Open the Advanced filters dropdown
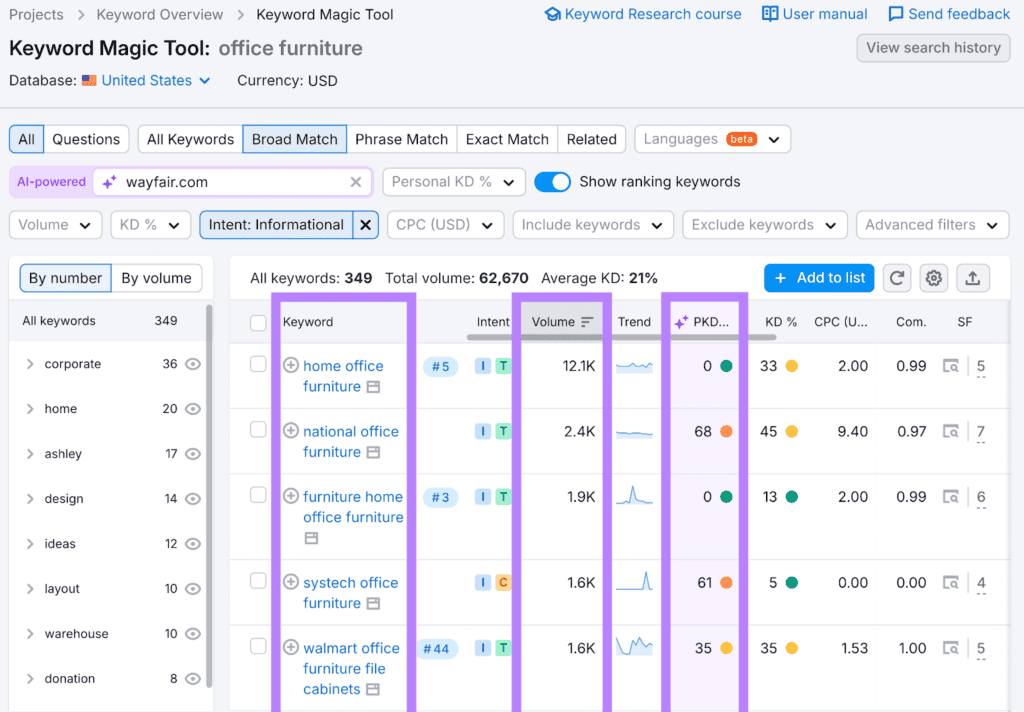Image resolution: width=1024 pixels, height=712 pixels. click(932, 225)
